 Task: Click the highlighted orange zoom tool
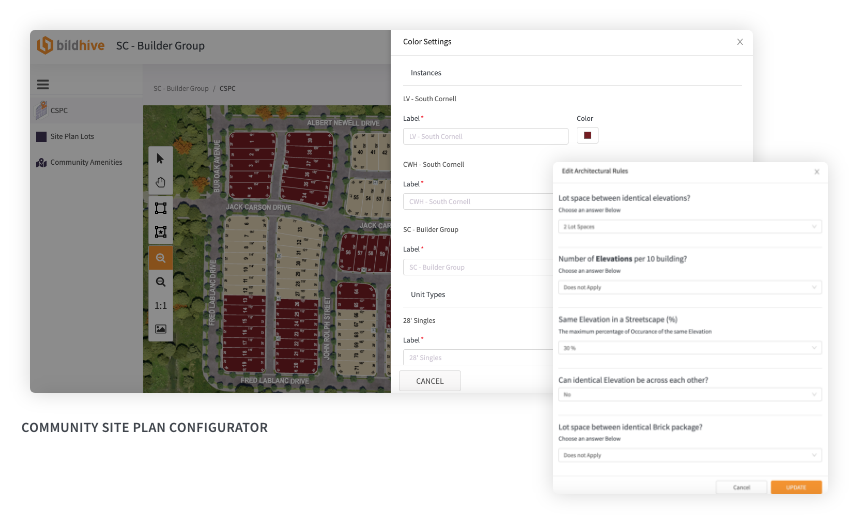[x=160, y=258]
